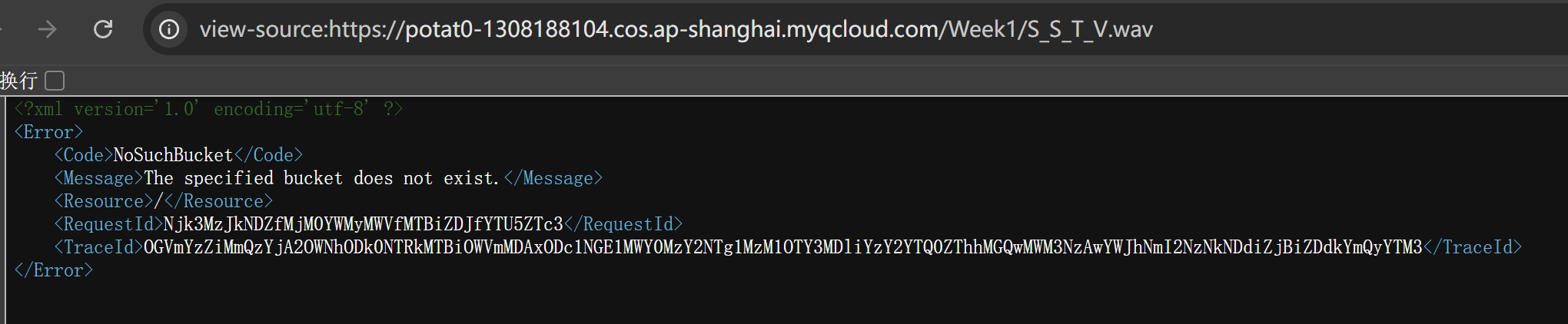Click the closing Error tag
Screen dimensions: 1568x324
pos(54,270)
